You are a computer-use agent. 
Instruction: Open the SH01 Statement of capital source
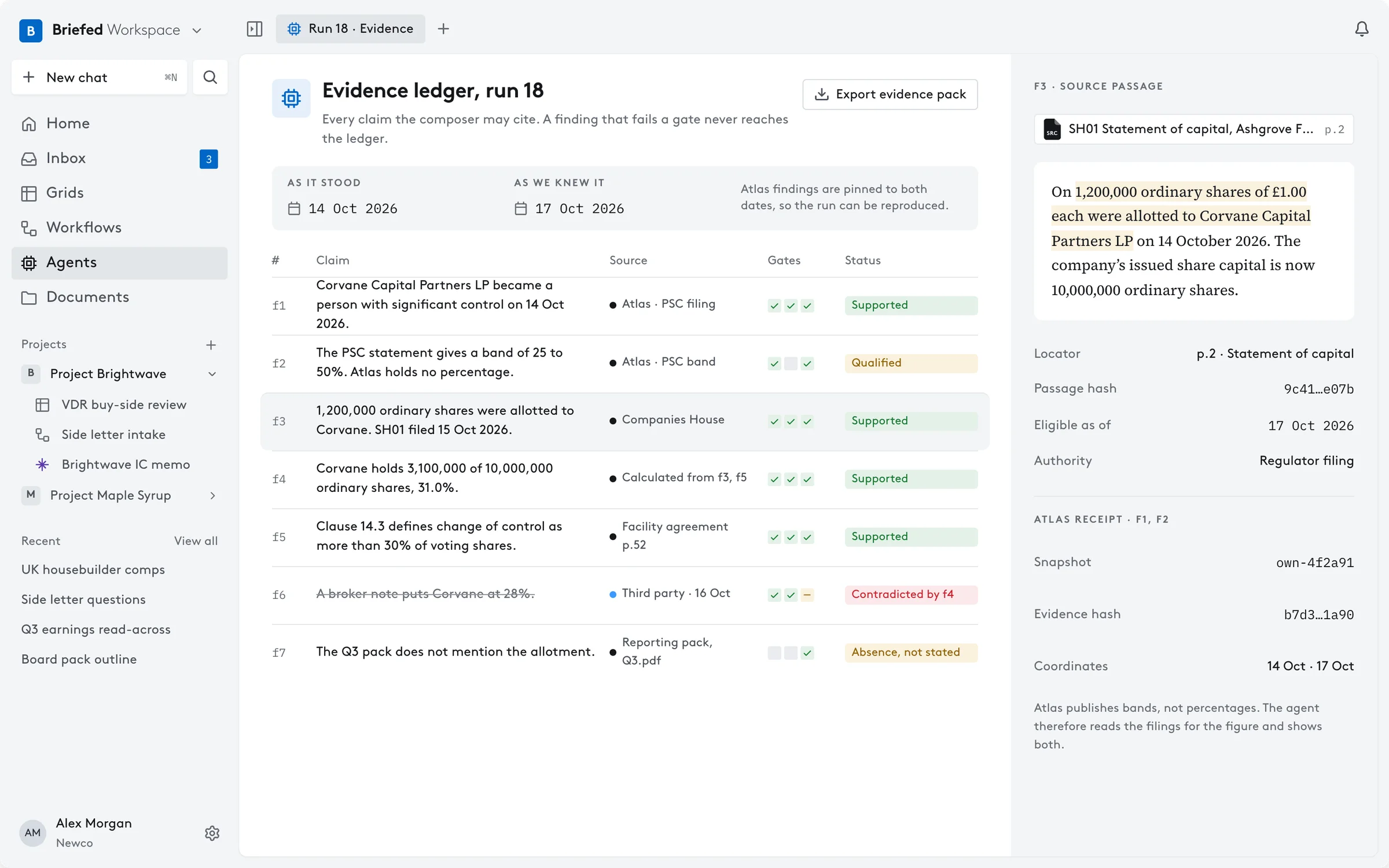point(1193,129)
